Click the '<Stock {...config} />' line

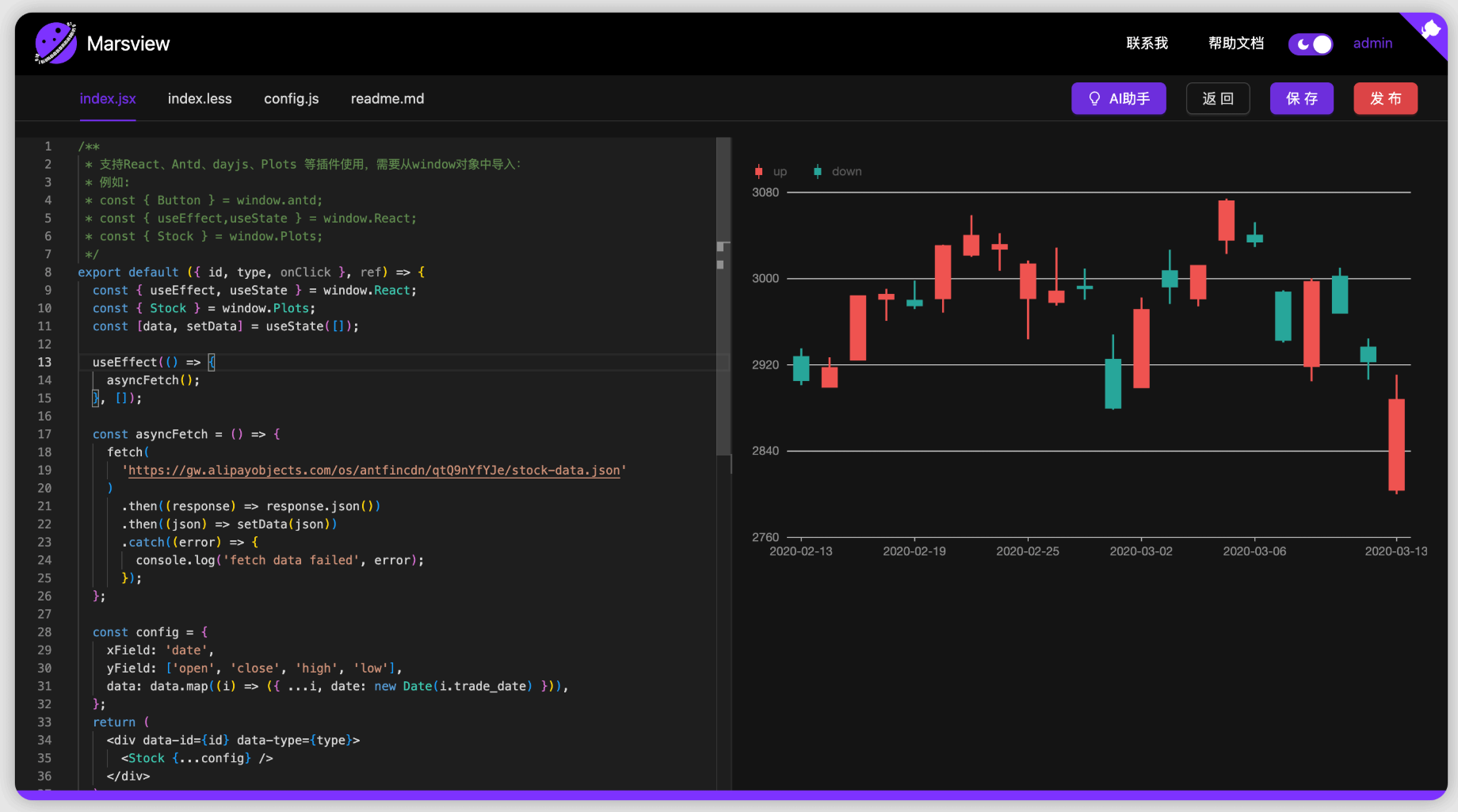[x=197, y=758]
